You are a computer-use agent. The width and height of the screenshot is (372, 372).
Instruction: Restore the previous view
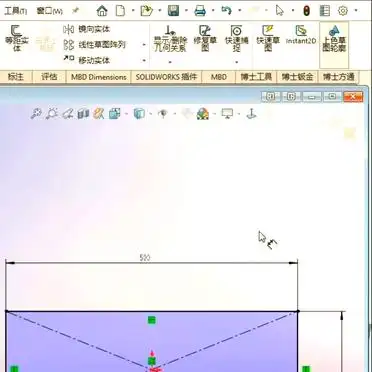68,114
